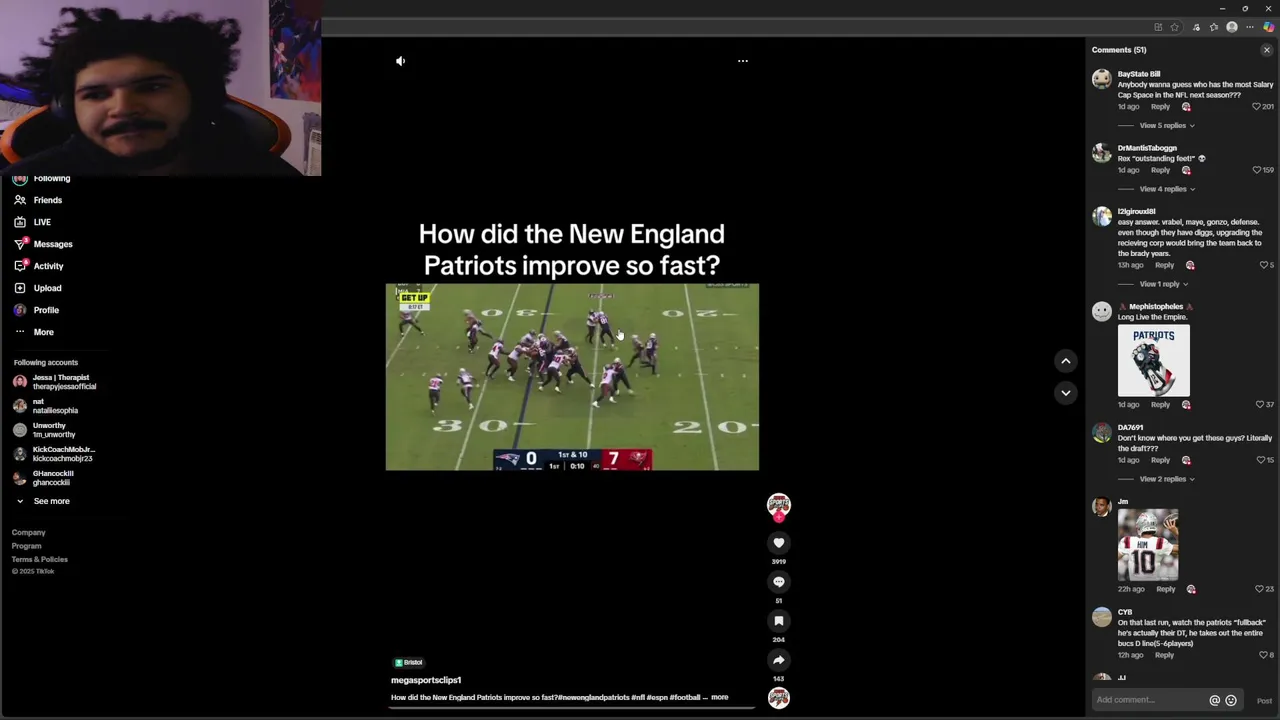Open LIVE in the sidebar
Screen dimensions: 1280x720
pyautogui.click(x=32, y=222)
